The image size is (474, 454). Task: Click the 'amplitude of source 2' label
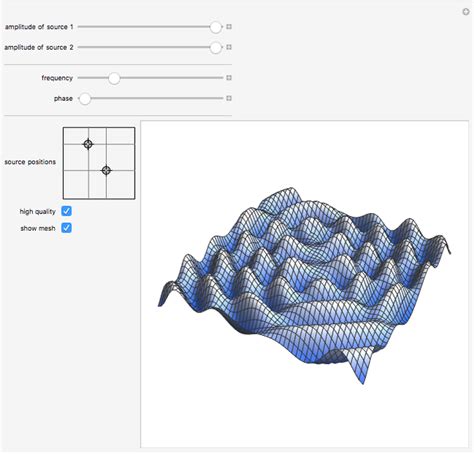pos(39,48)
